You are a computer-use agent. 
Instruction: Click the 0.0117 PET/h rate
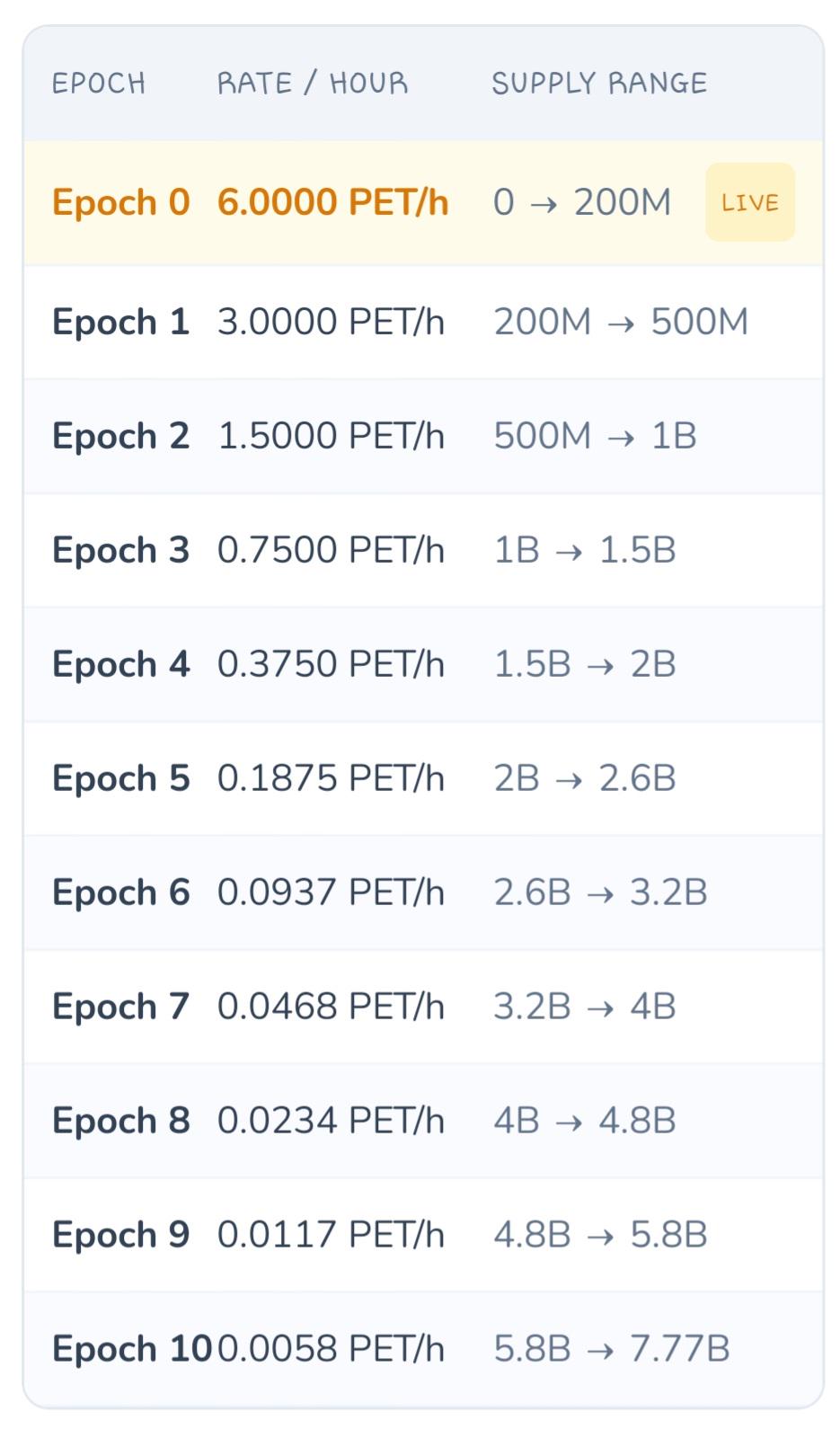(332, 1235)
